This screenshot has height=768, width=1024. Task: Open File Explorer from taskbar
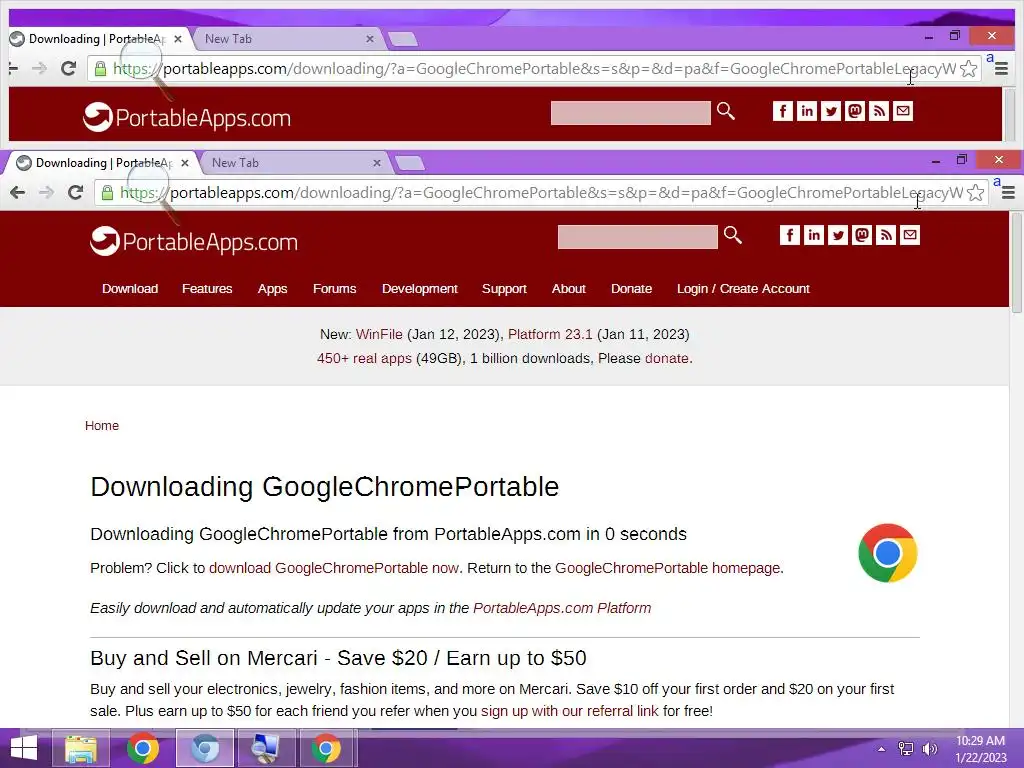point(80,748)
